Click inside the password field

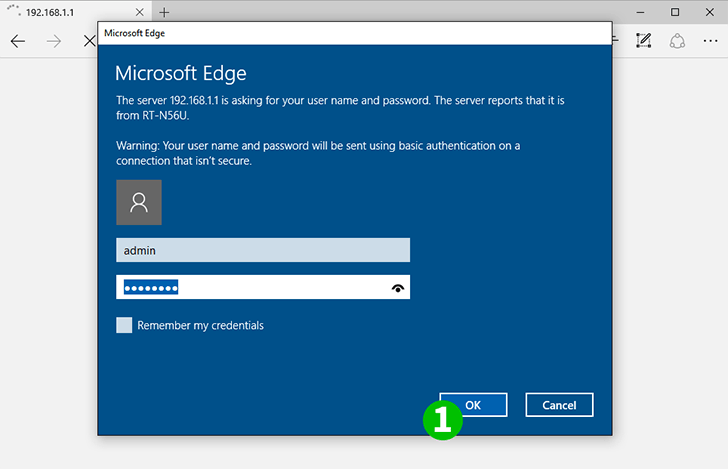coord(263,287)
